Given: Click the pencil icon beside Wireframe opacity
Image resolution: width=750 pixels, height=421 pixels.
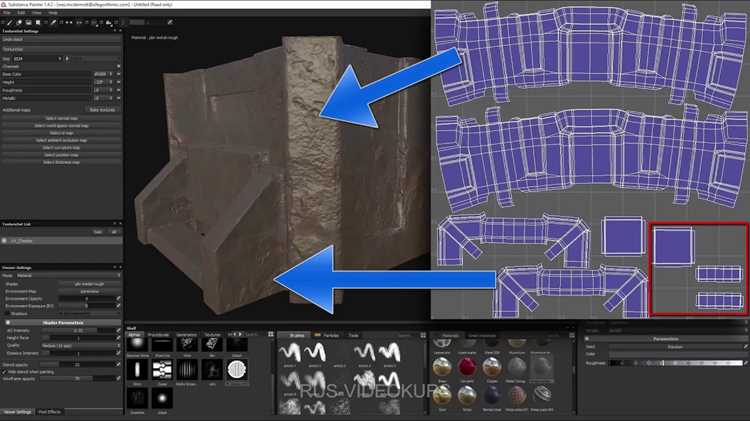Looking at the screenshot, I should (x=118, y=378).
